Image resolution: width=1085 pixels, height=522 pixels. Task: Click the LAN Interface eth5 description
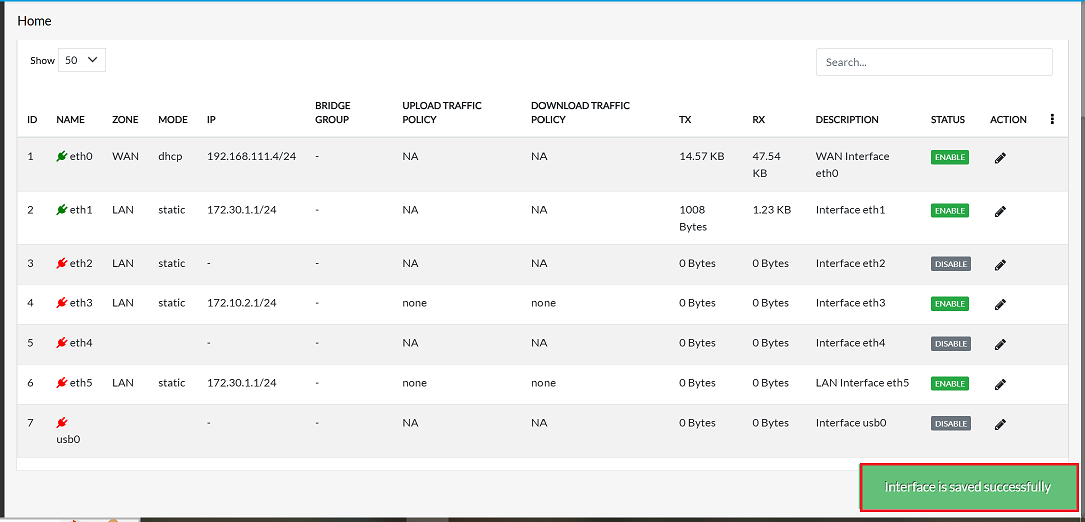pyautogui.click(x=862, y=383)
